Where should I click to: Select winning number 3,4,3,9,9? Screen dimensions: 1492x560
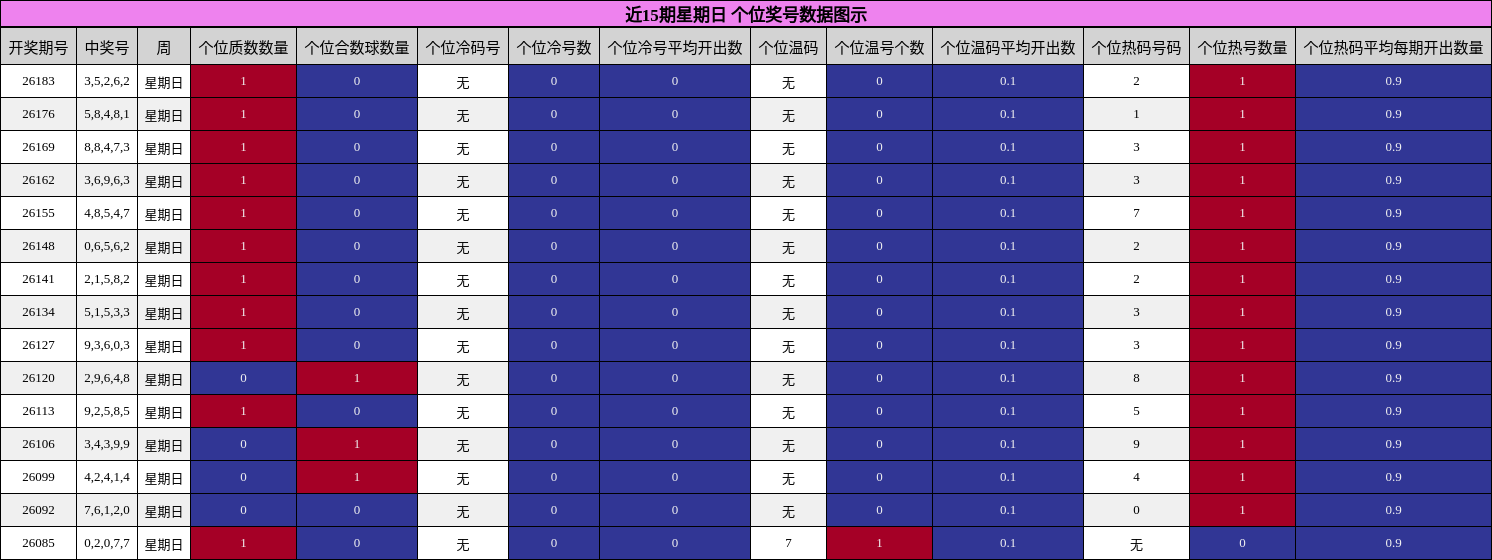coord(107,444)
